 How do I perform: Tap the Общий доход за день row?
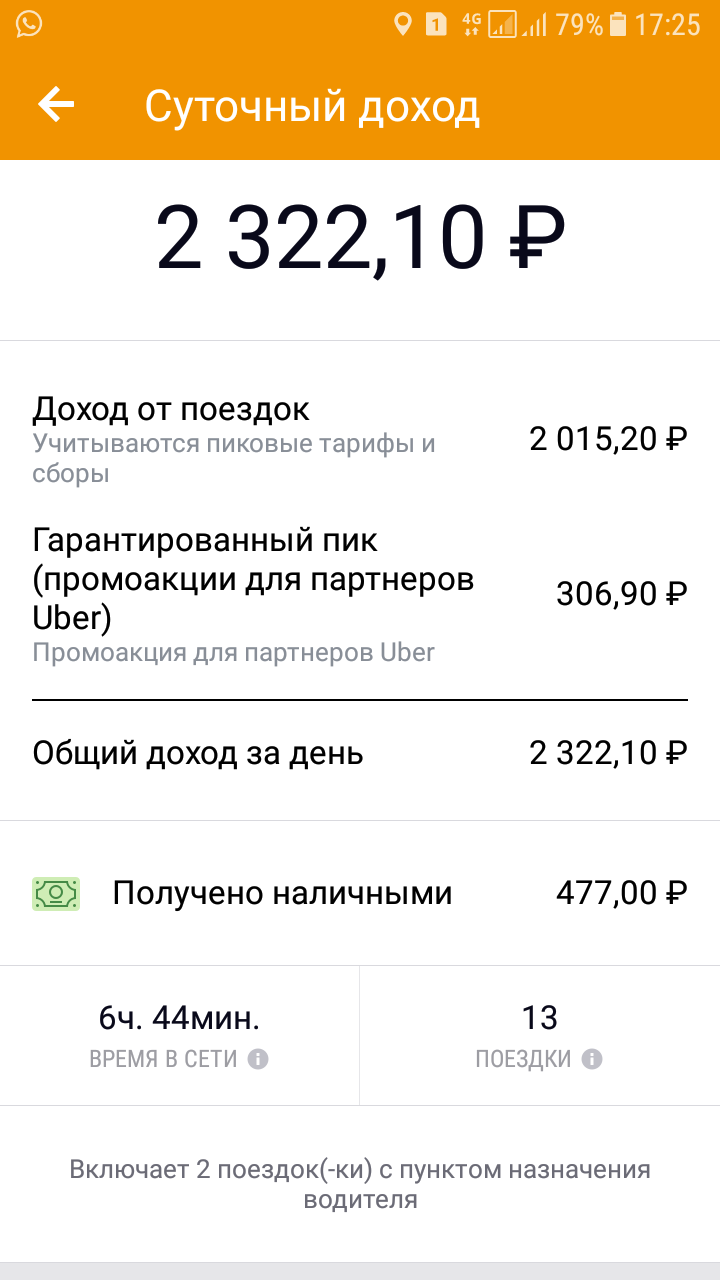point(360,753)
